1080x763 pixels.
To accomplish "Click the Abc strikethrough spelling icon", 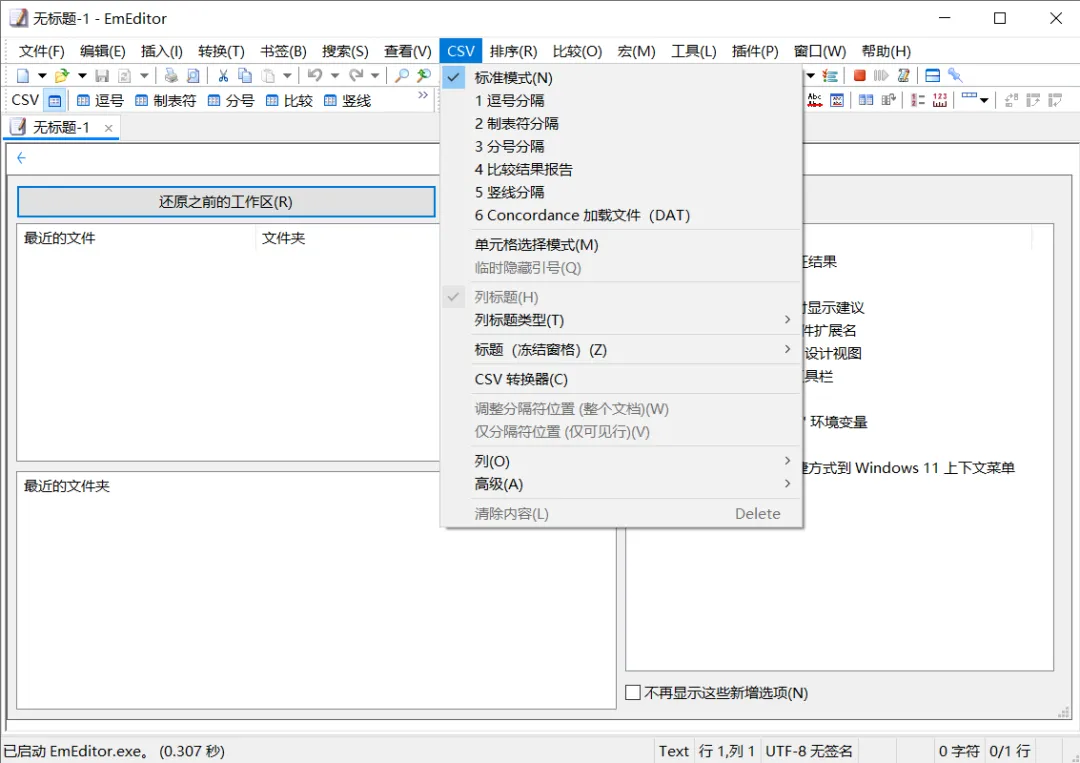I will click(x=815, y=101).
